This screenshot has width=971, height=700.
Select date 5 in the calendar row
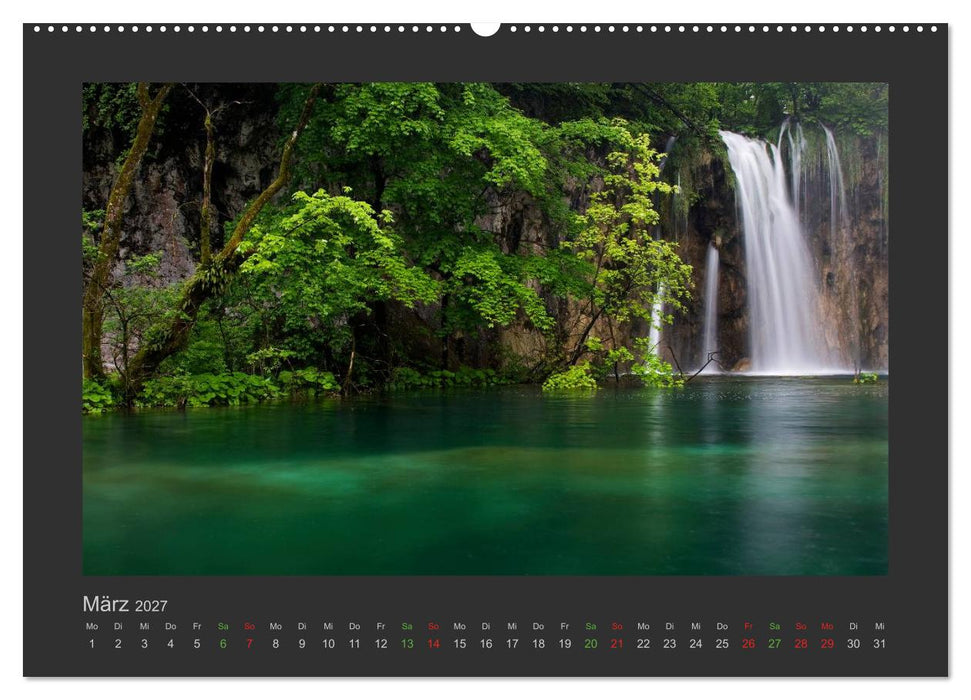pos(197,644)
